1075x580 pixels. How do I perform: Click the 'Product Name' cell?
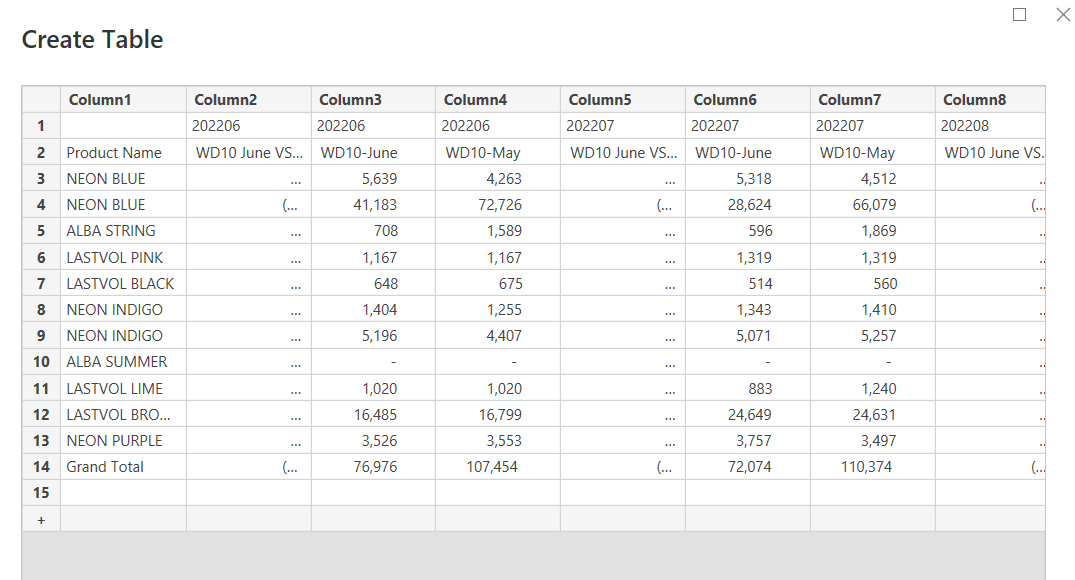123,152
